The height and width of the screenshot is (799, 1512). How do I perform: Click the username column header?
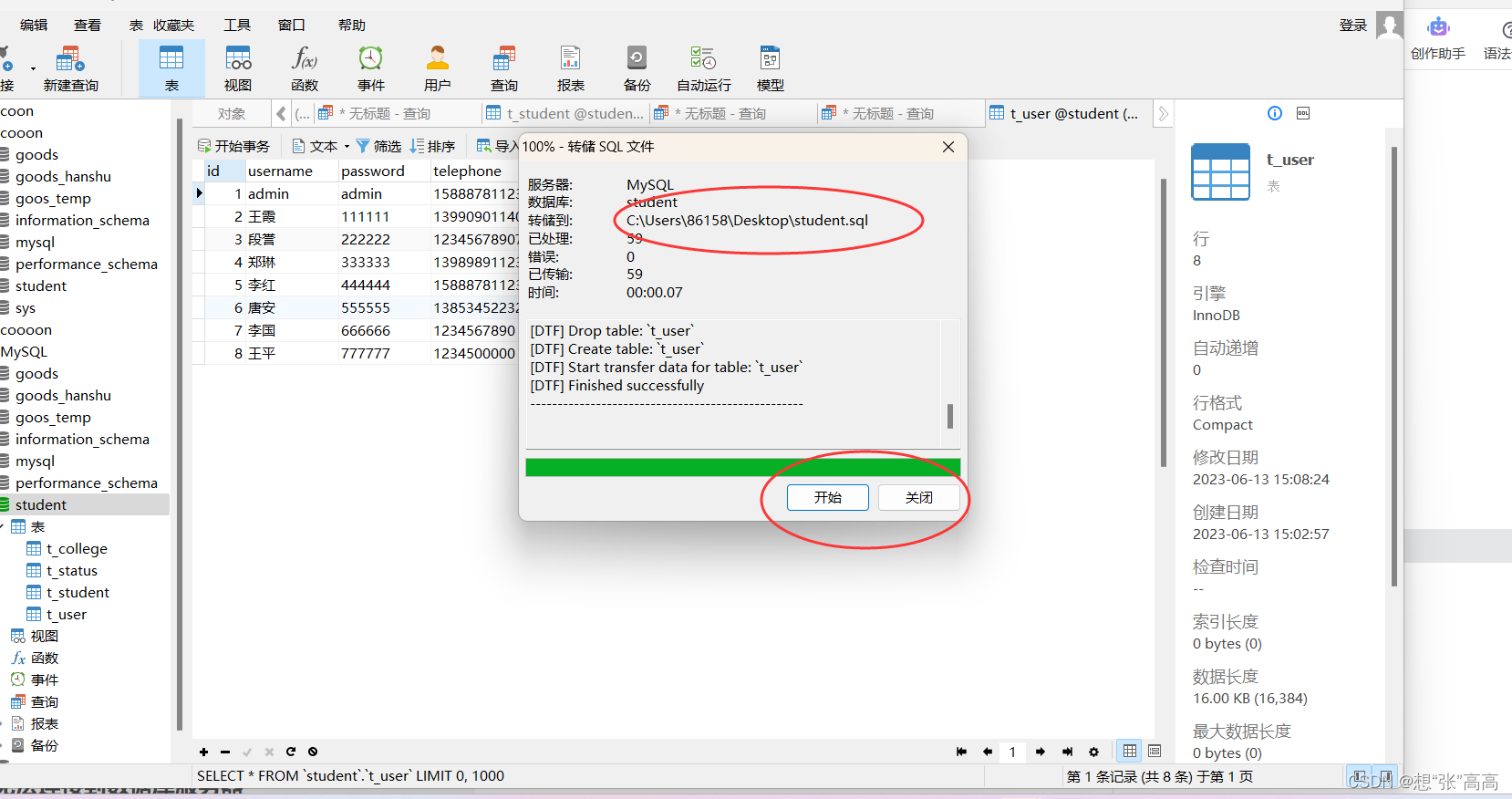(x=291, y=171)
